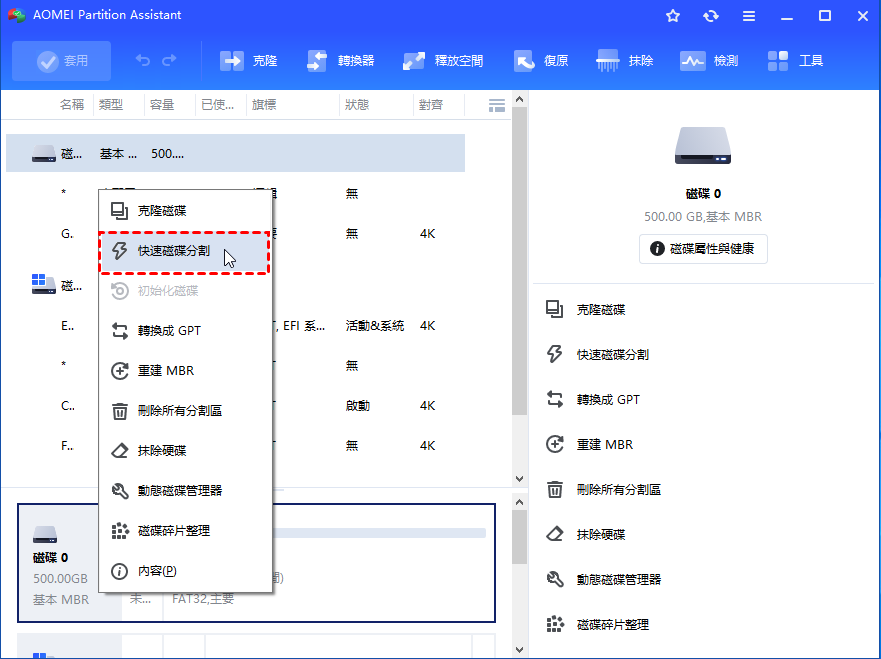Click the large disk icon in right panel
Screen dimensions: 881x659
(703, 146)
